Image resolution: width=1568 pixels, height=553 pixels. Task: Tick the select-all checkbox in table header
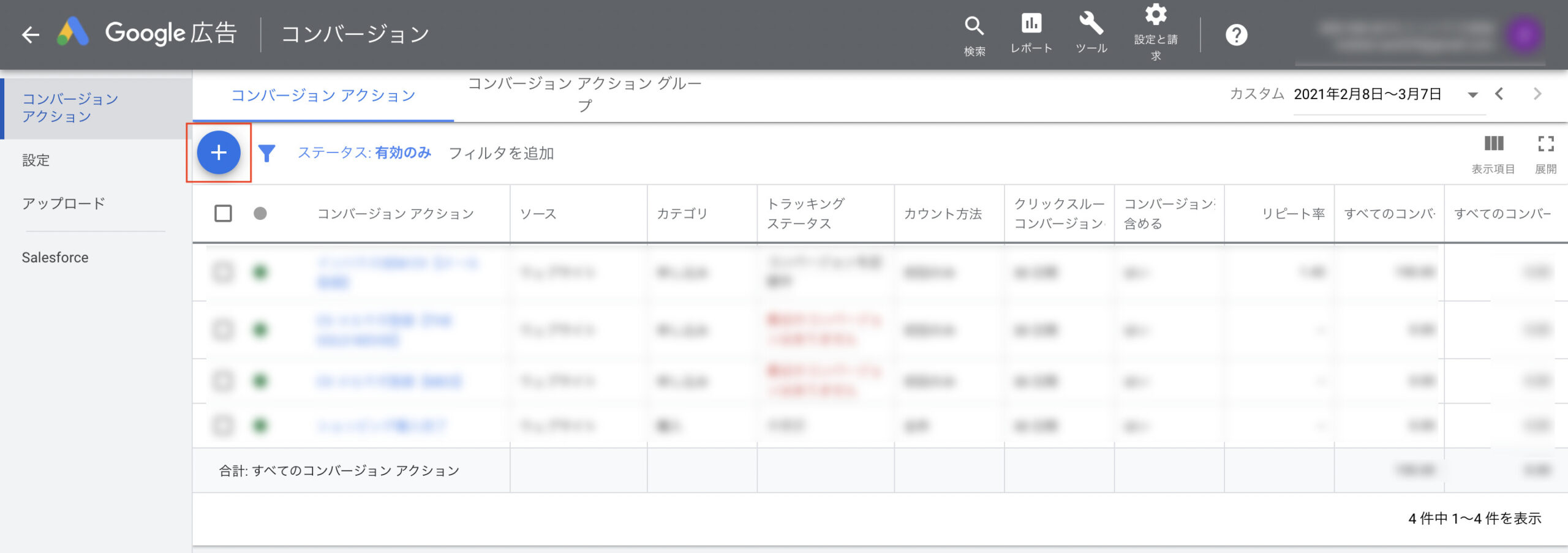point(223,213)
